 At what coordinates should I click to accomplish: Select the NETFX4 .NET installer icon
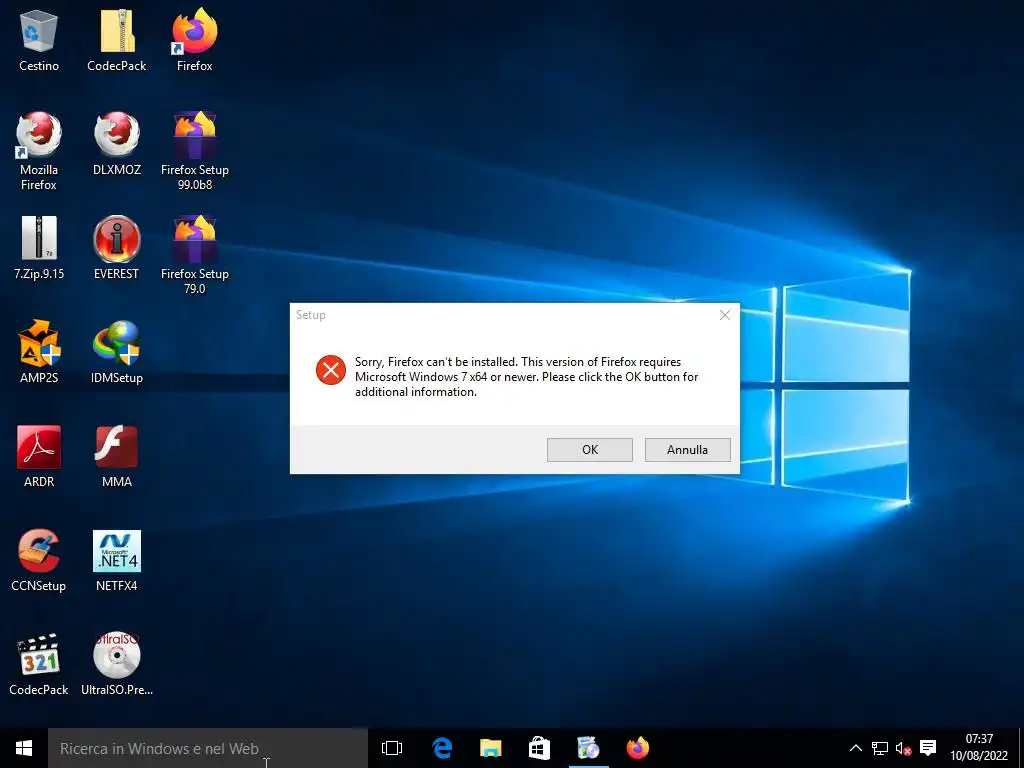click(x=117, y=560)
